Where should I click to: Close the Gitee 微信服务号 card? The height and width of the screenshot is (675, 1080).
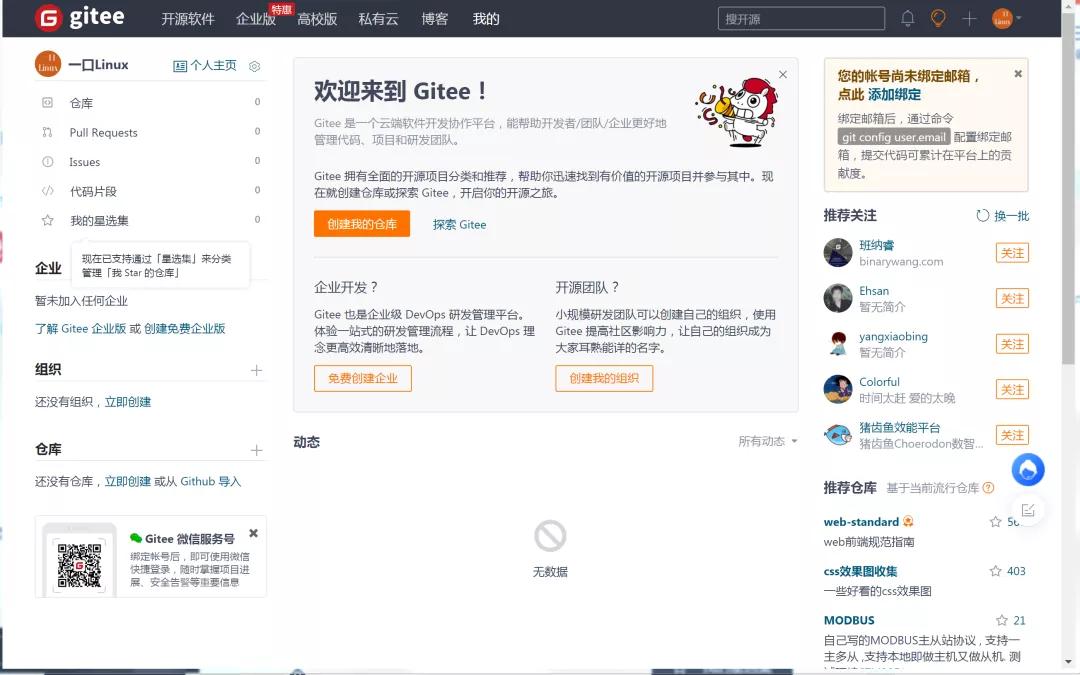click(x=253, y=533)
